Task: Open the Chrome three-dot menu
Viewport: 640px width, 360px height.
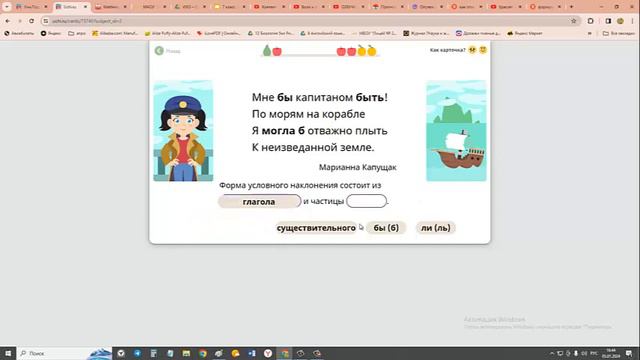Action: pos(633,21)
